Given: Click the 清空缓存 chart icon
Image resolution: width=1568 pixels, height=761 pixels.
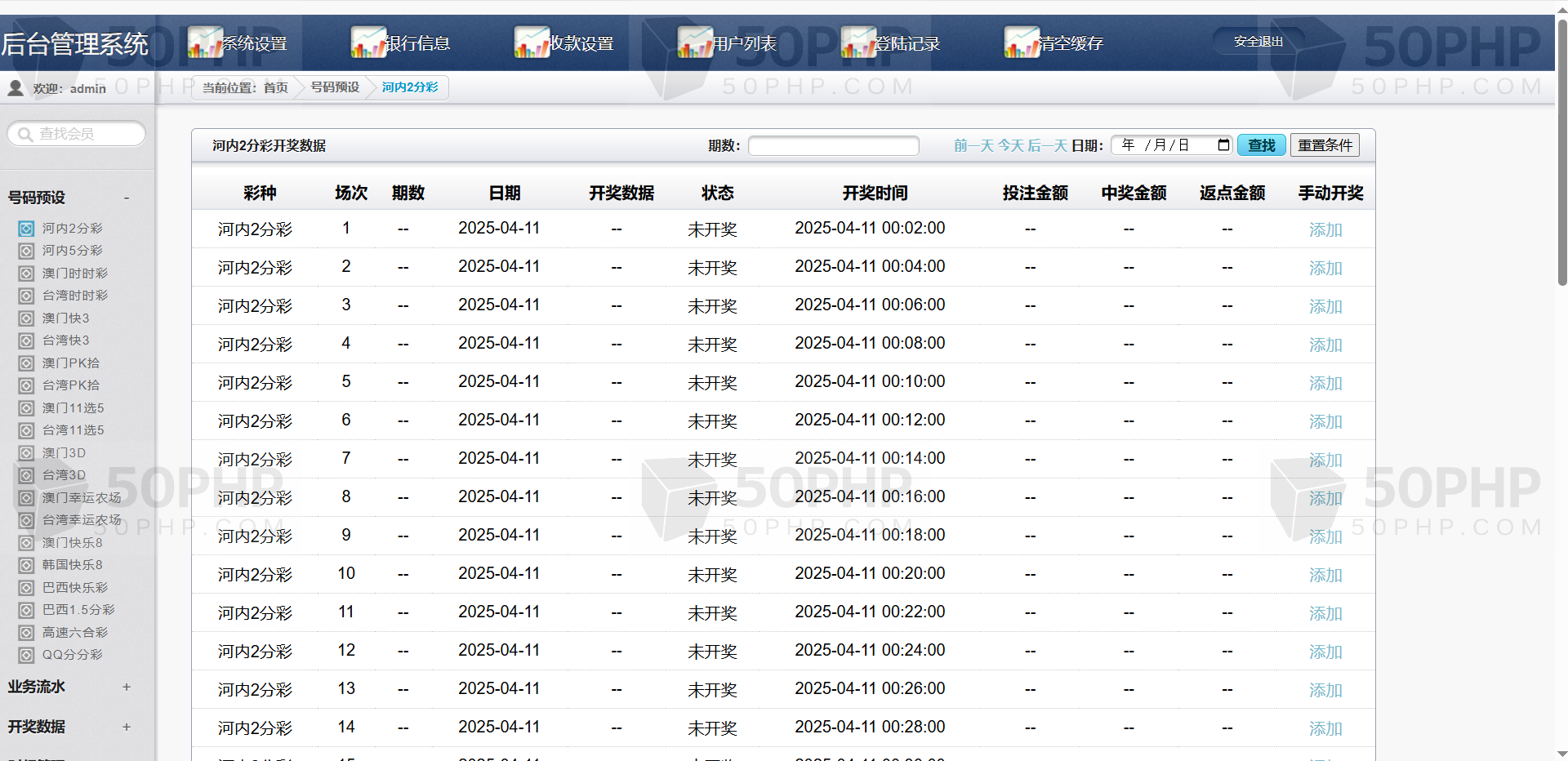Looking at the screenshot, I should click(x=1022, y=42).
